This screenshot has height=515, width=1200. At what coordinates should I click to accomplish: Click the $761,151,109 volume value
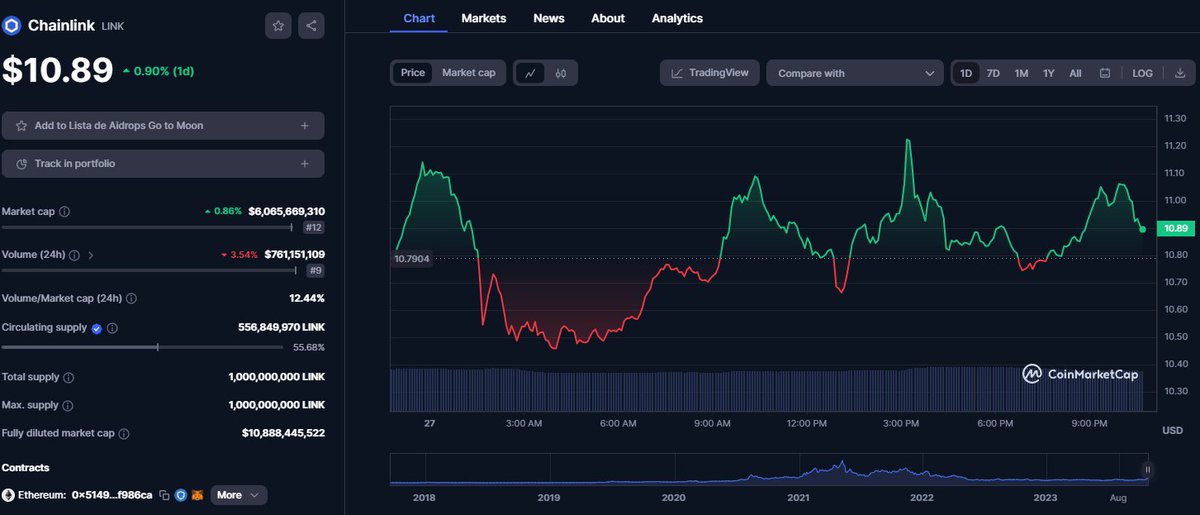[295, 255]
